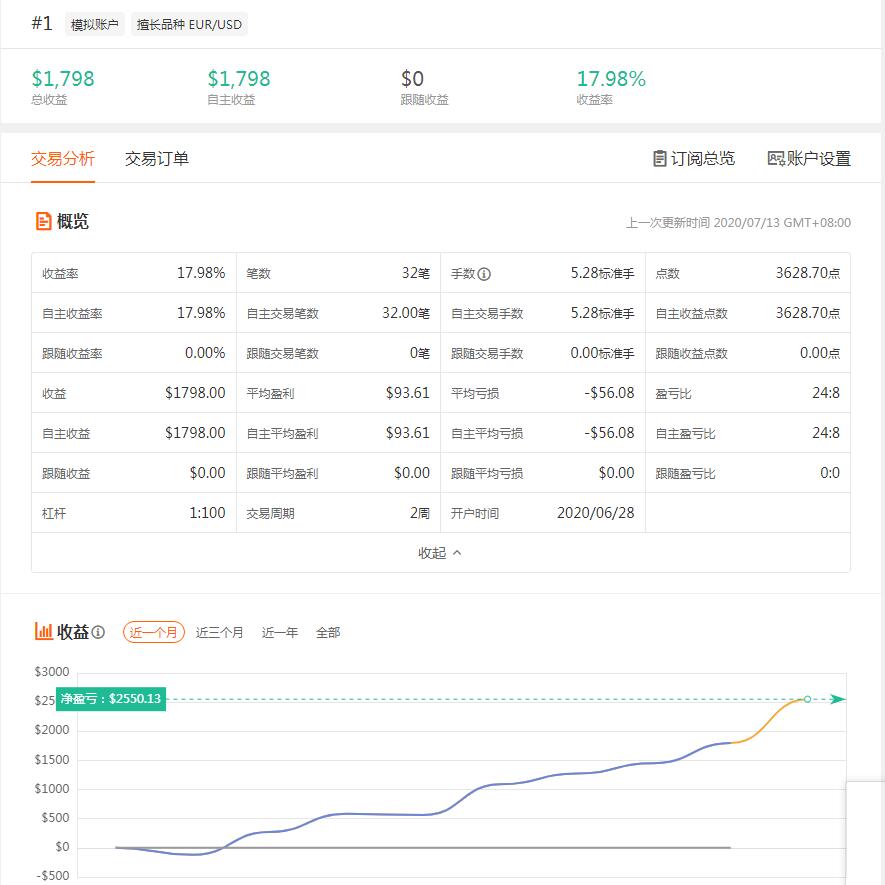This screenshot has width=885, height=885.
Task: Click the $3000 y-axis label
Action: click(x=52, y=672)
